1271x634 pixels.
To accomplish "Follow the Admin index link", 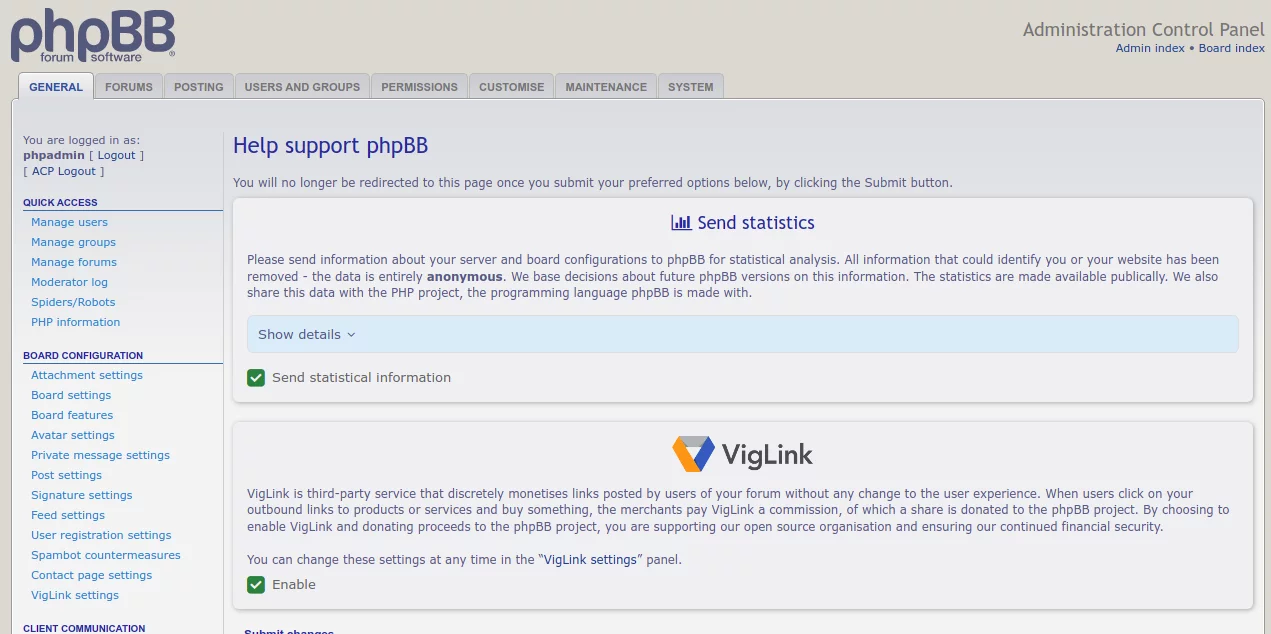I will click(1150, 48).
